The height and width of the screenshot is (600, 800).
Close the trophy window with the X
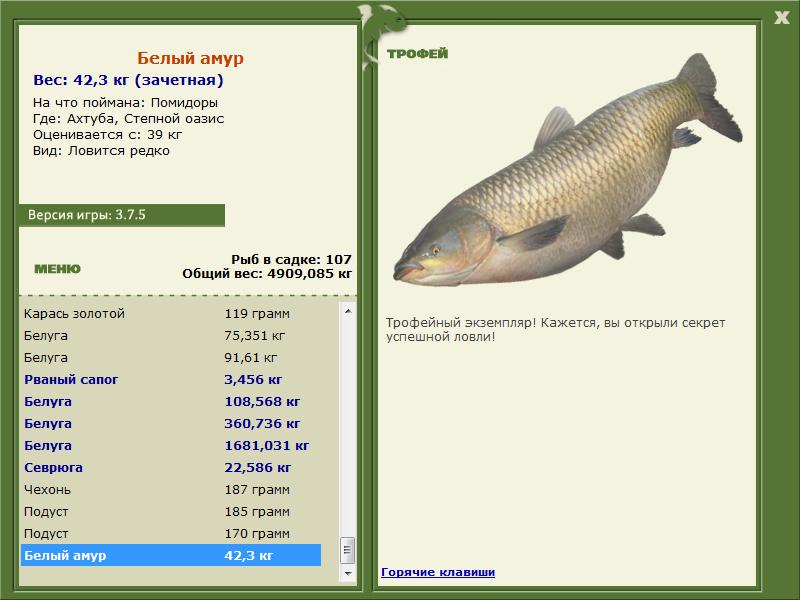[x=782, y=18]
